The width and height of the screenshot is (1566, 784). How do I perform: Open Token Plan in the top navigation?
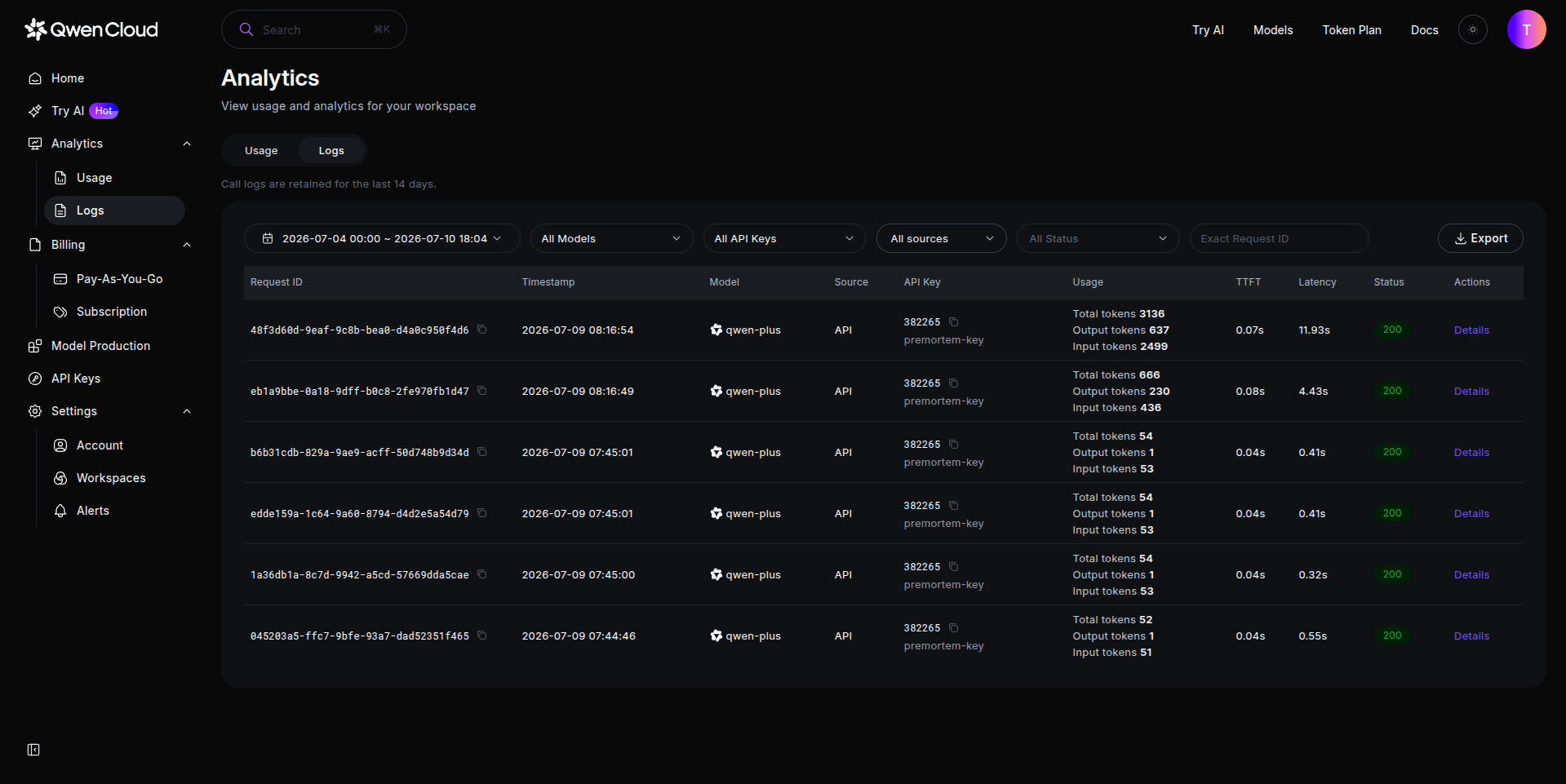(x=1351, y=30)
